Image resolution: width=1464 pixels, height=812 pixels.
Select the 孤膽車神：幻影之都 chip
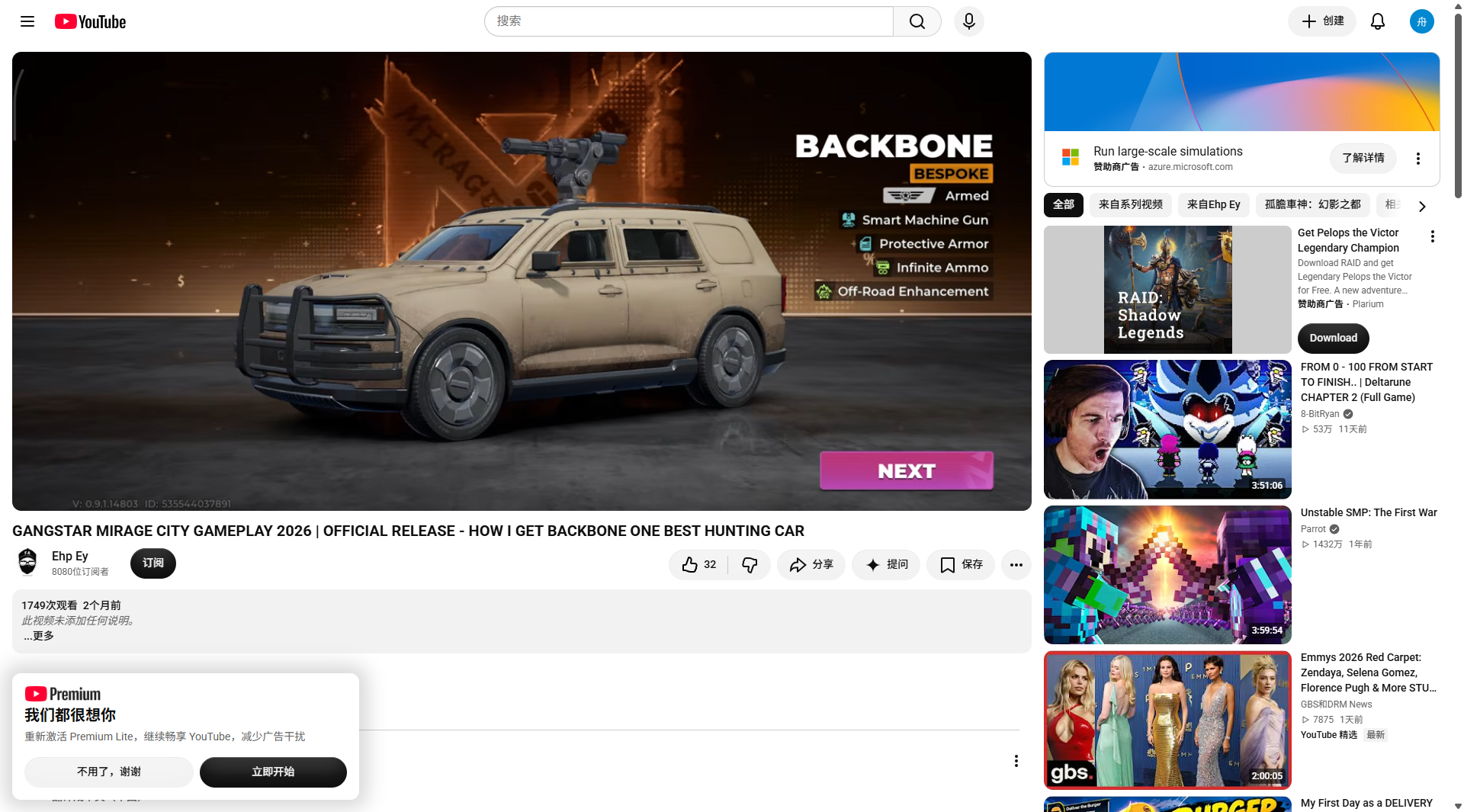(x=1312, y=204)
